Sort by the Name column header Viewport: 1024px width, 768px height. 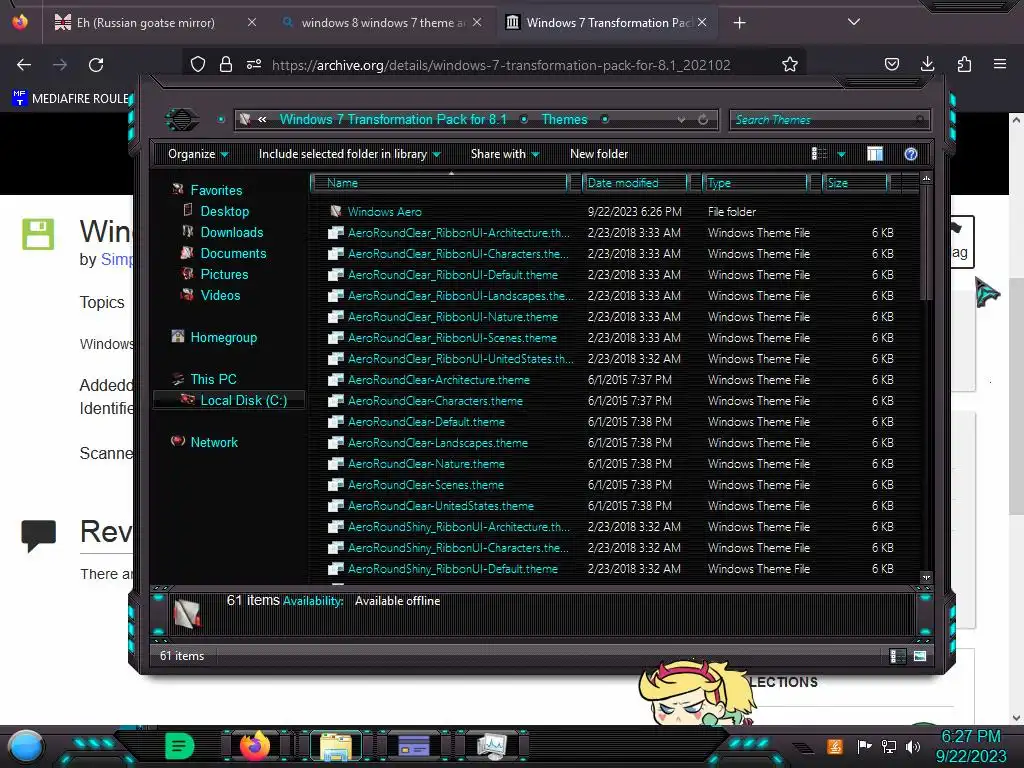440,183
